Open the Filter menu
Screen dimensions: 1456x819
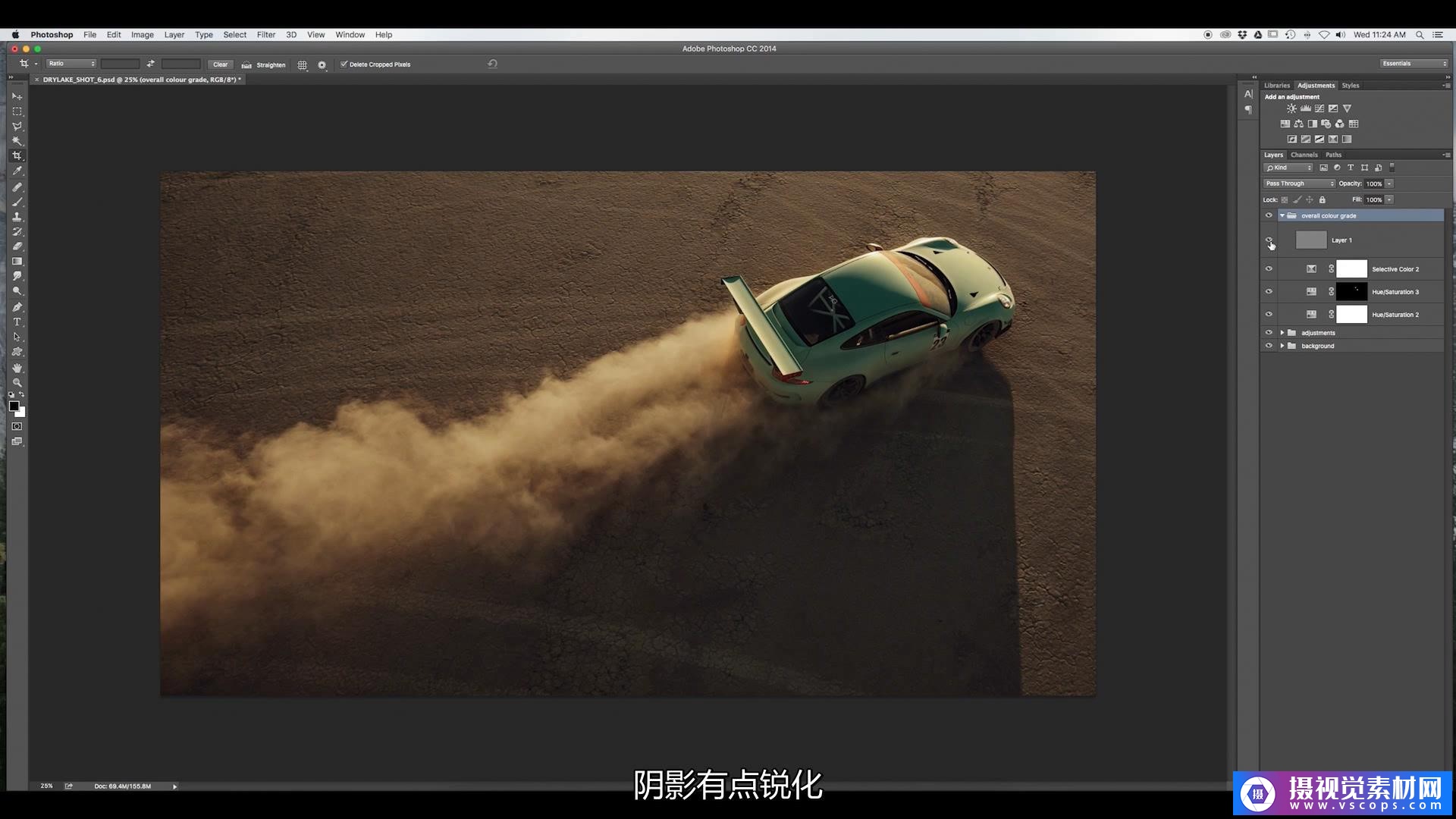point(265,35)
